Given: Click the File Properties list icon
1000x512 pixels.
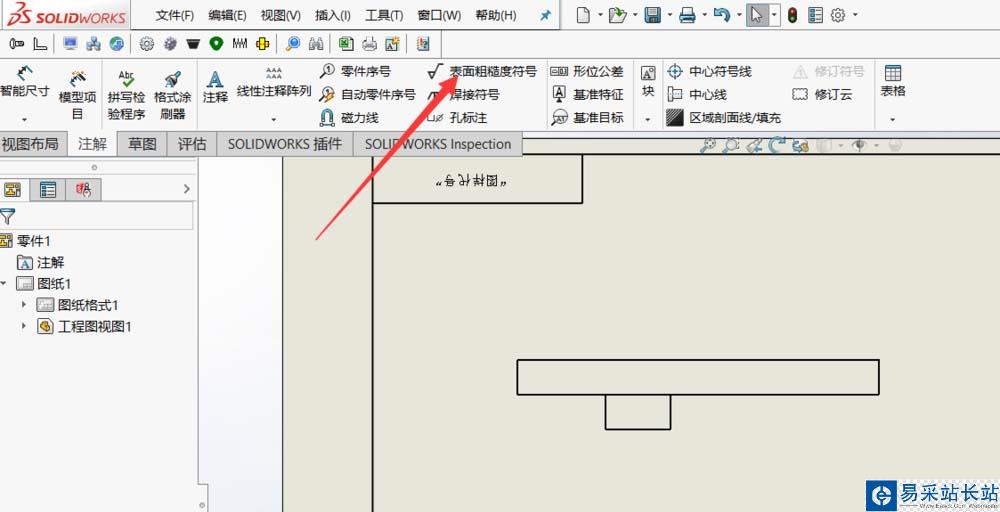Looking at the screenshot, I should tap(815, 15).
